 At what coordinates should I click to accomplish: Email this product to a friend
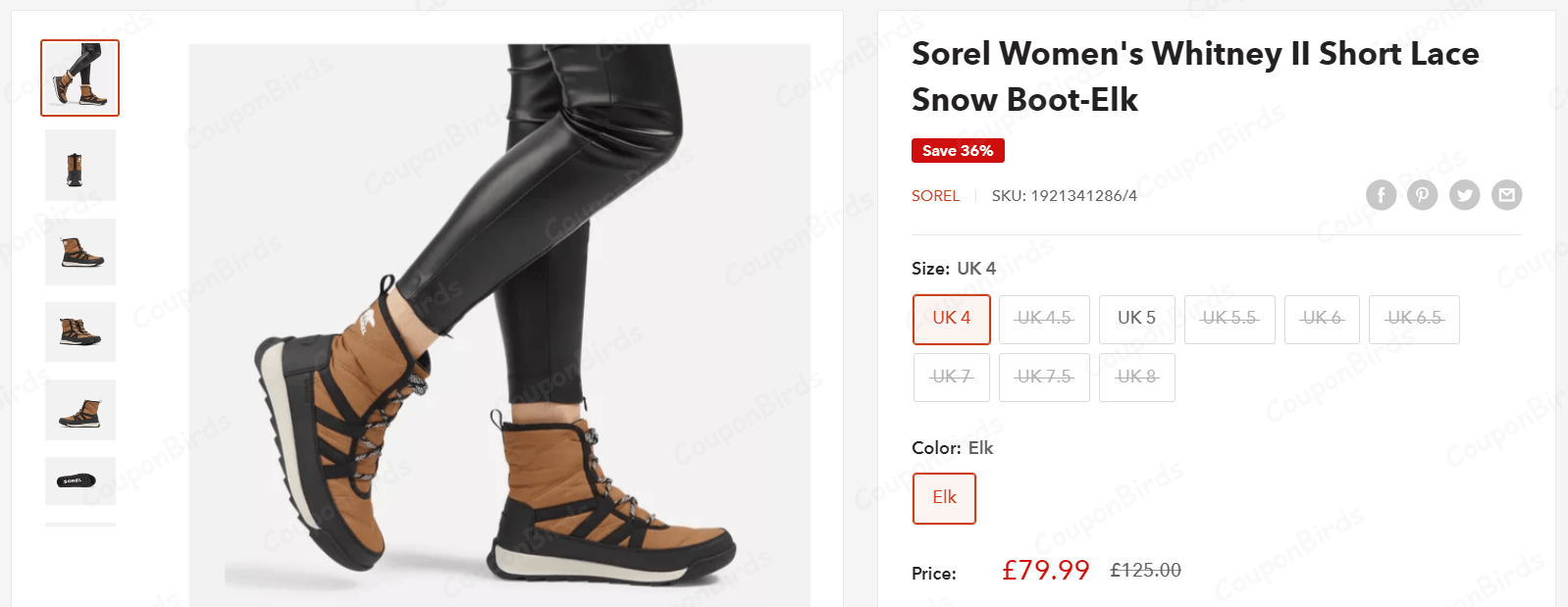1507,195
